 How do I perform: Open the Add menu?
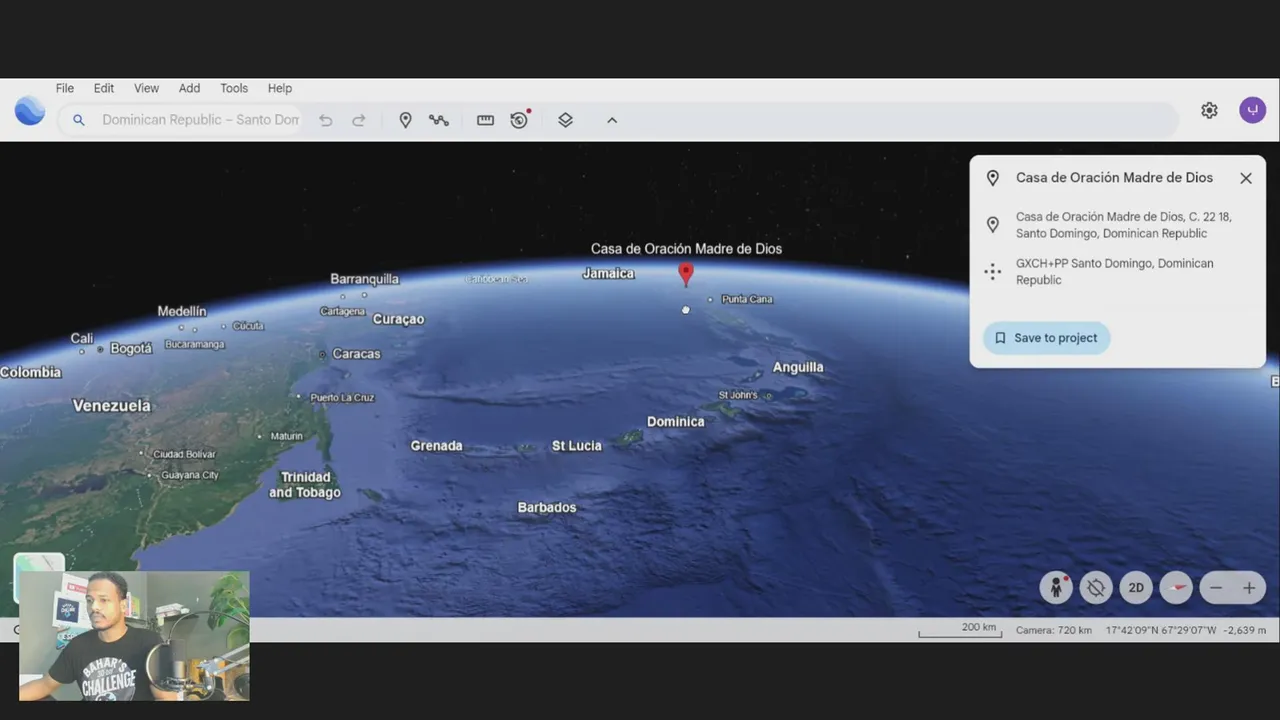tap(189, 88)
